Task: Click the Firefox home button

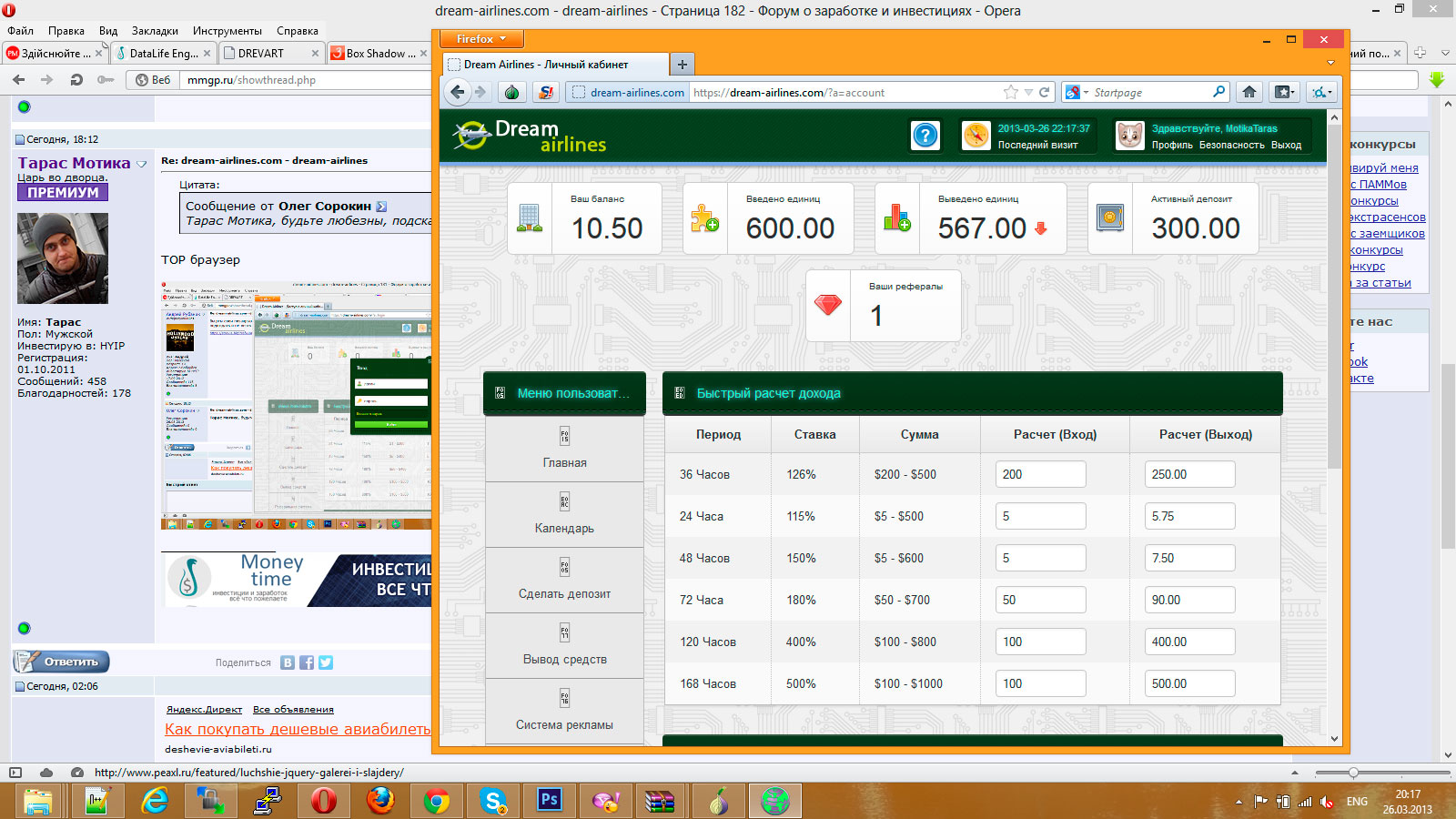Action: [x=1249, y=92]
